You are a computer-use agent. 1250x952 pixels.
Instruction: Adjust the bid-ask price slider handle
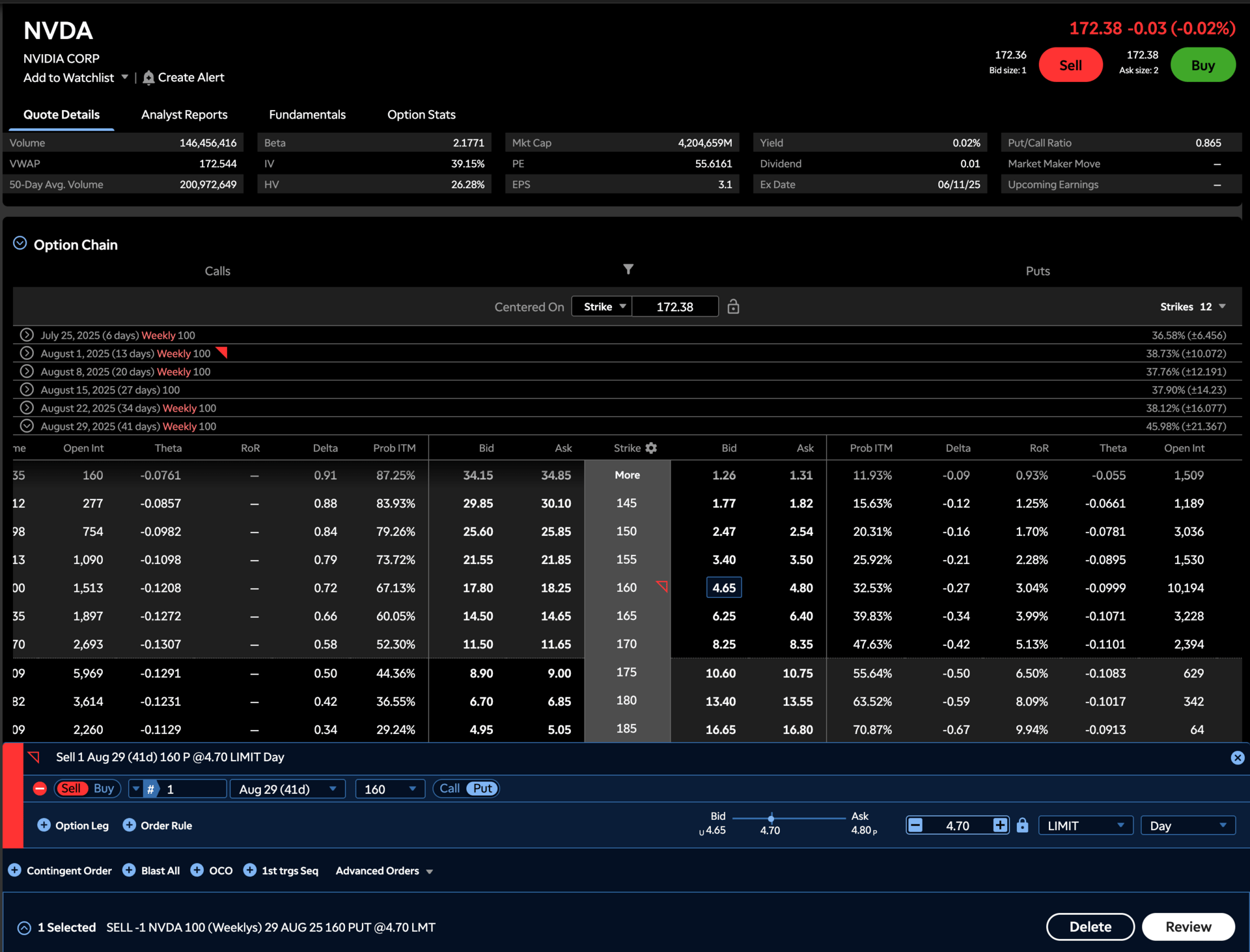pos(771,818)
